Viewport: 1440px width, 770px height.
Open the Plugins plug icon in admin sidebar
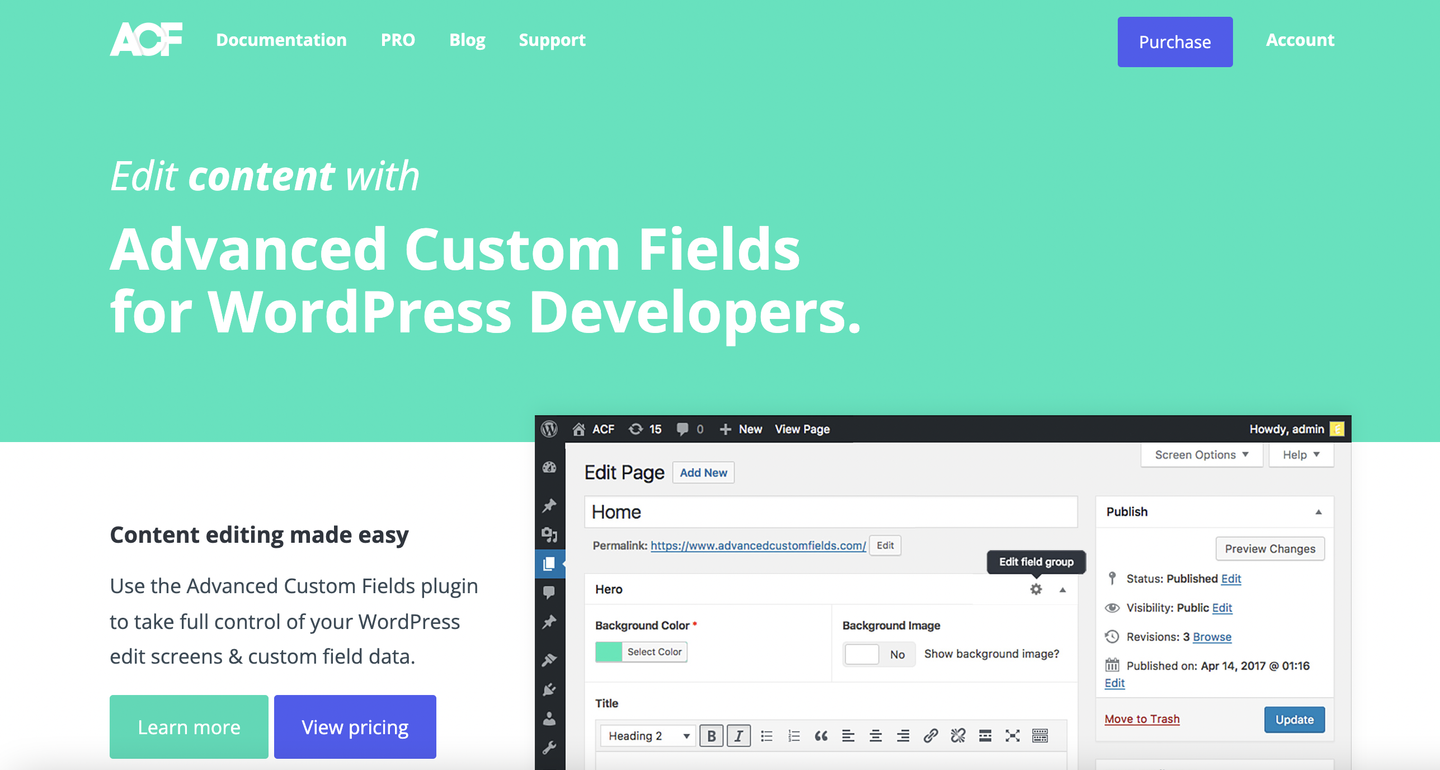point(549,689)
